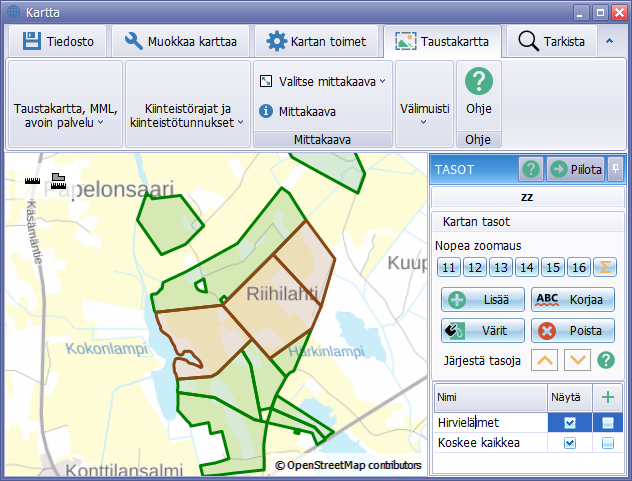Image resolution: width=632 pixels, height=481 pixels.
Task: Open Taustakartta, MML, avoin palvelu dropdown
Action: 65,104
